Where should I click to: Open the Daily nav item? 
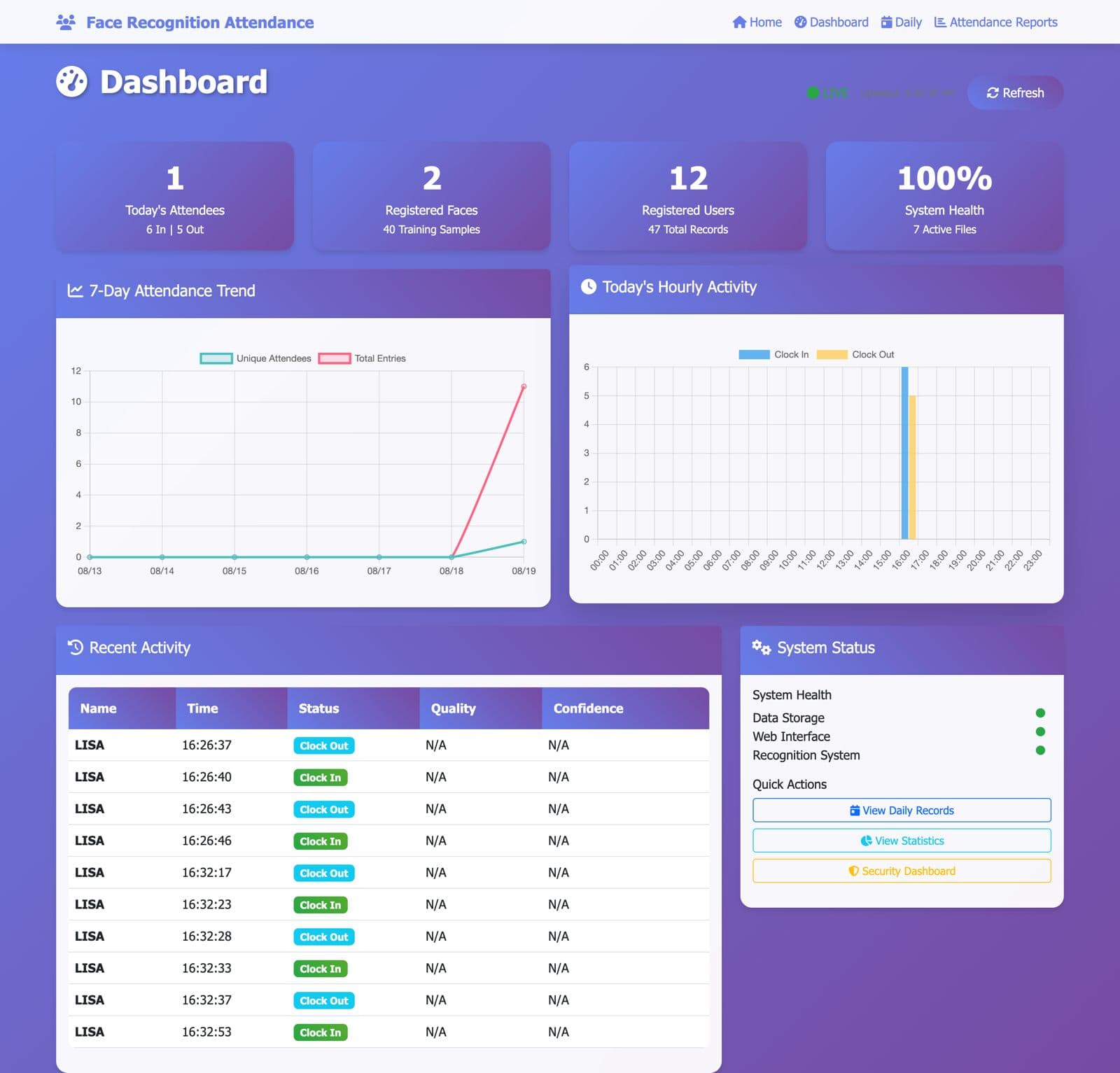tap(901, 22)
